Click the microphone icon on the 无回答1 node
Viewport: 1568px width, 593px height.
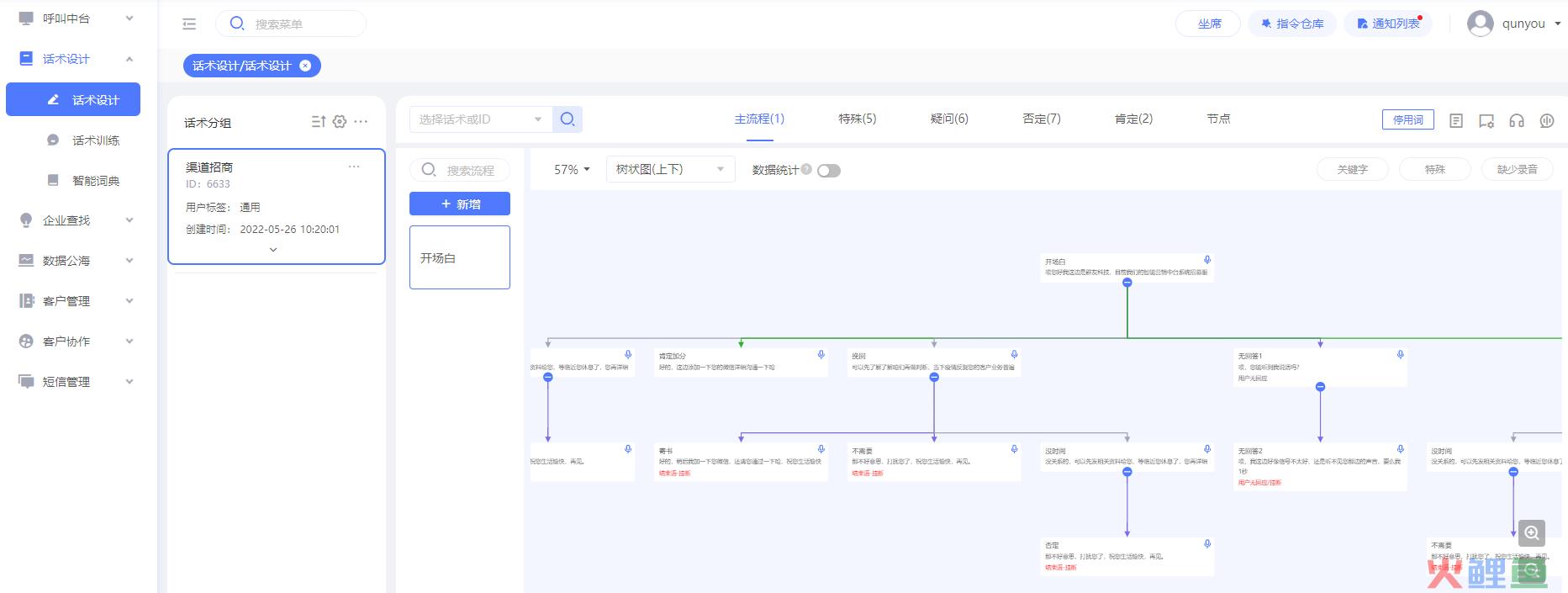click(x=1401, y=355)
